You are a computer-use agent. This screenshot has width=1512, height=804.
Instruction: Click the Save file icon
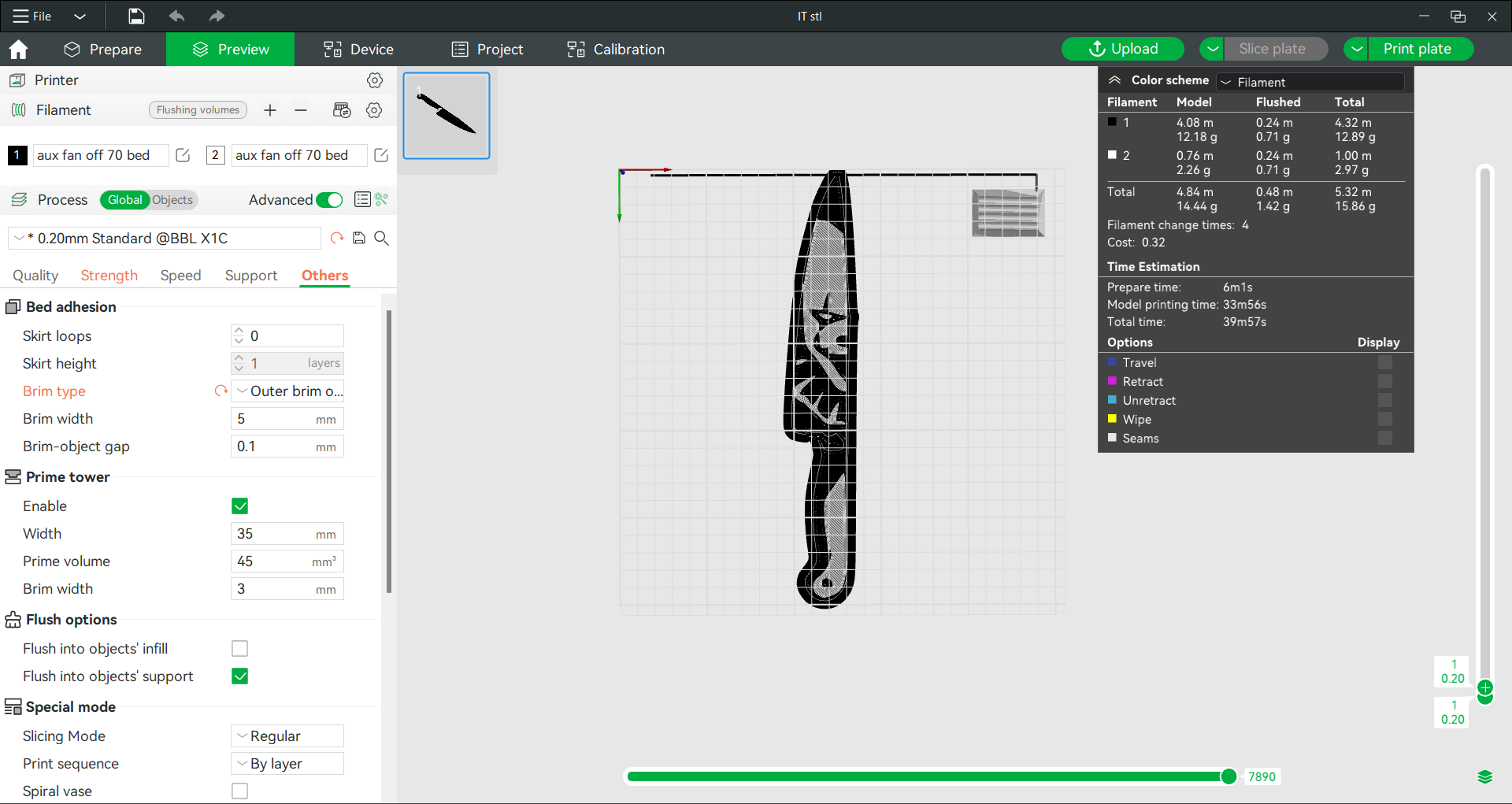(x=136, y=16)
